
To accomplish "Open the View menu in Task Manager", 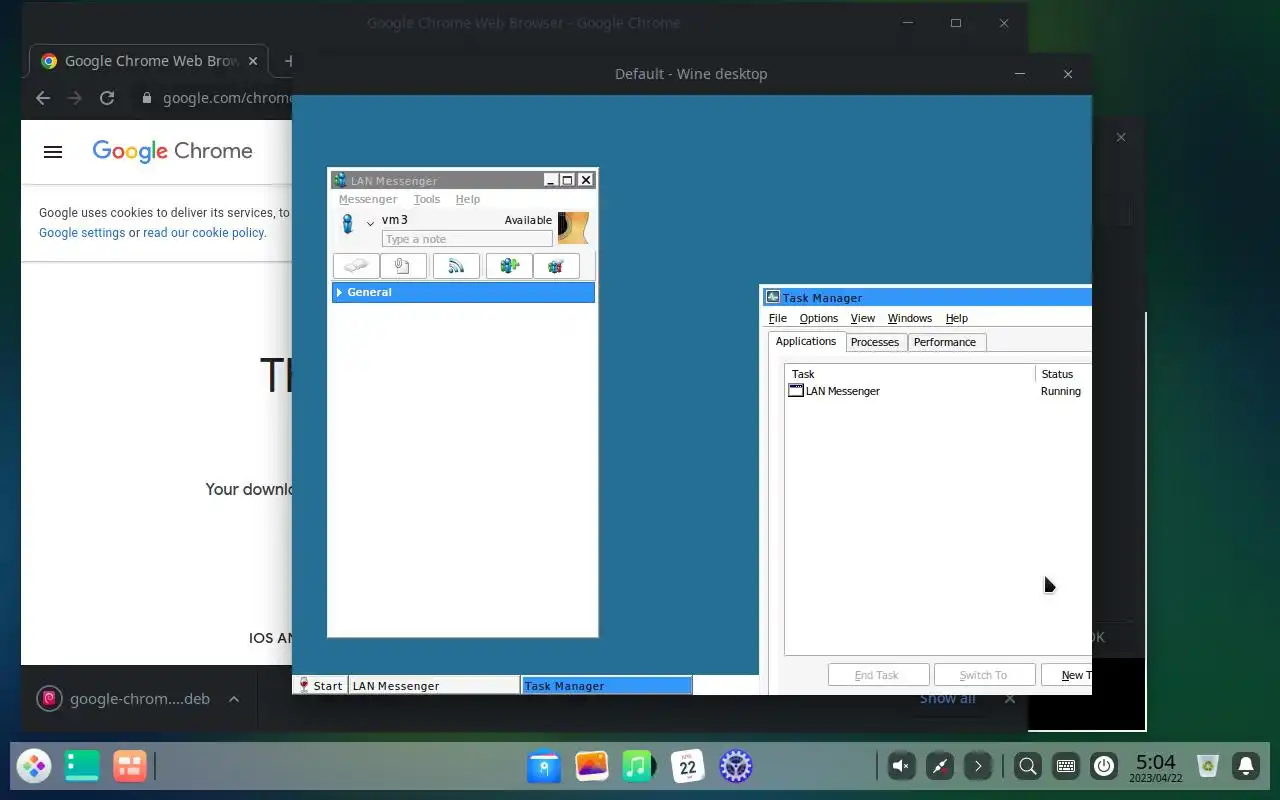I will 862,318.
